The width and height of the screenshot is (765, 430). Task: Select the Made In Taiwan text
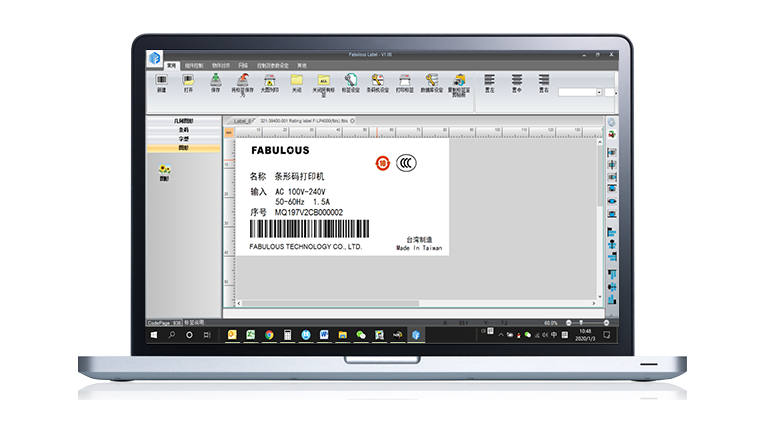click(x=419, y=248)
